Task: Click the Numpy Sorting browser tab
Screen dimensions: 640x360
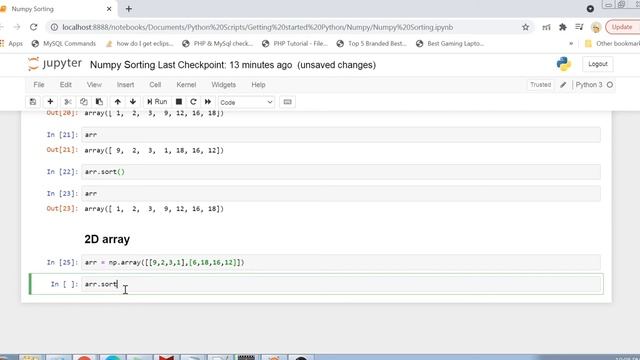Action: click(x=57, y=9)
